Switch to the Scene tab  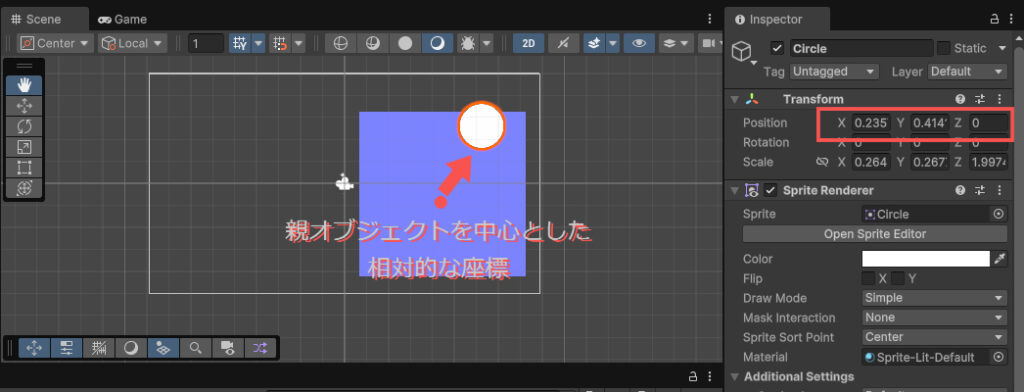click(x=36, y=20)
